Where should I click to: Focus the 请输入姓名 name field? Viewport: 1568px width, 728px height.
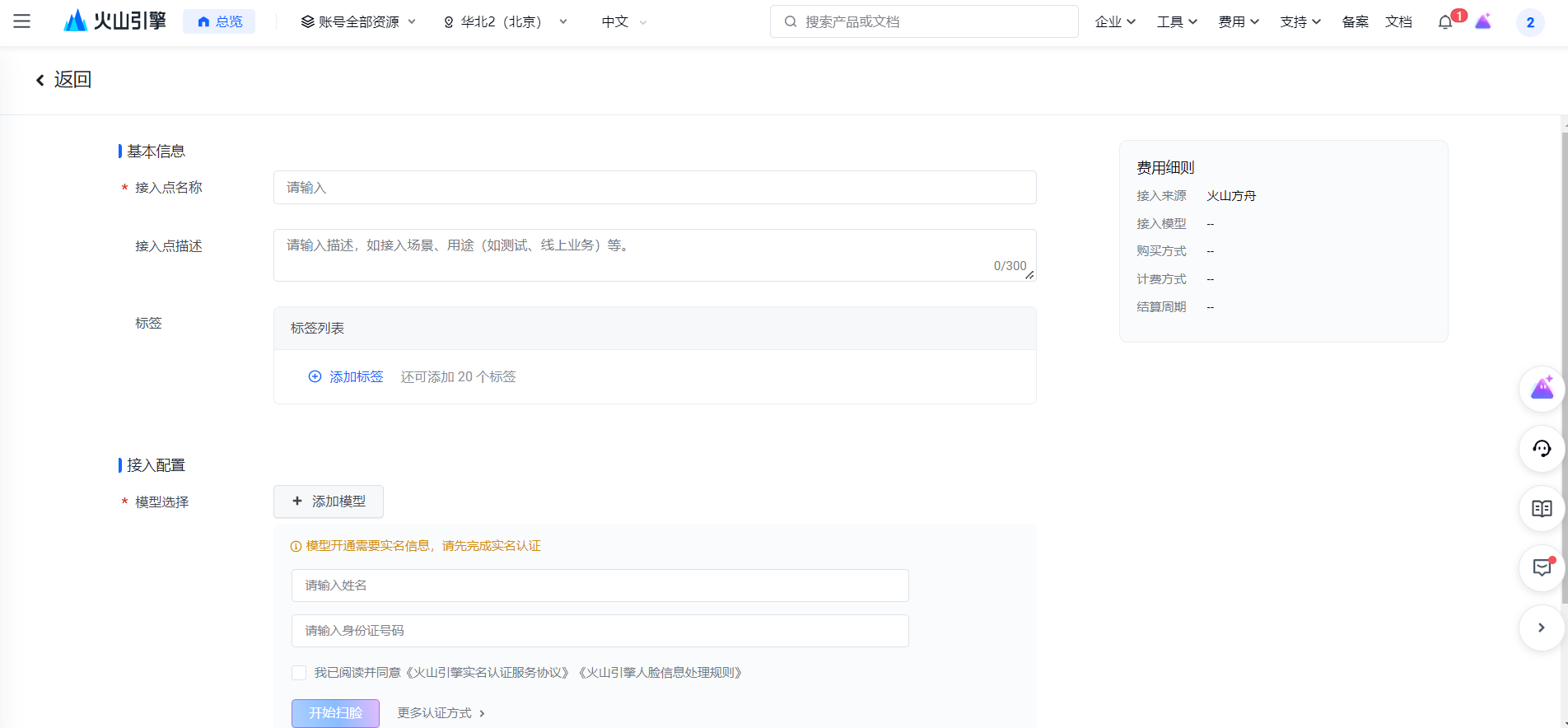click(600, 586)
